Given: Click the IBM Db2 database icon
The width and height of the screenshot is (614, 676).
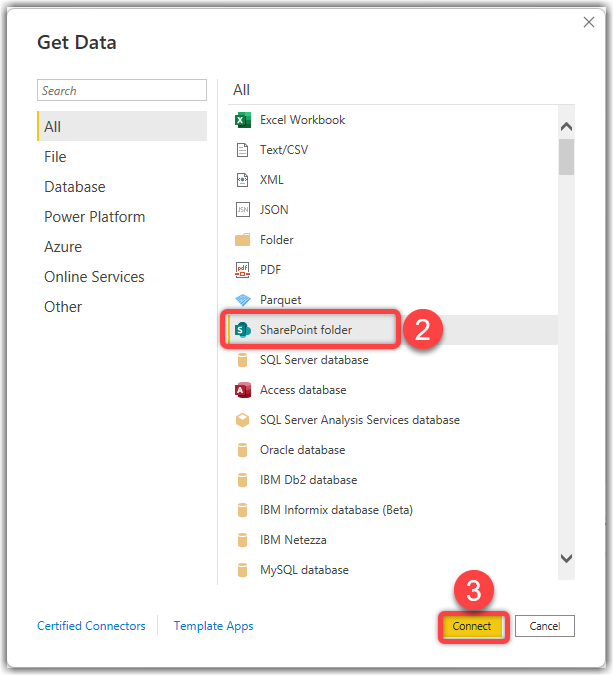Looking at the screenshot, I should (x=243, y=480).
